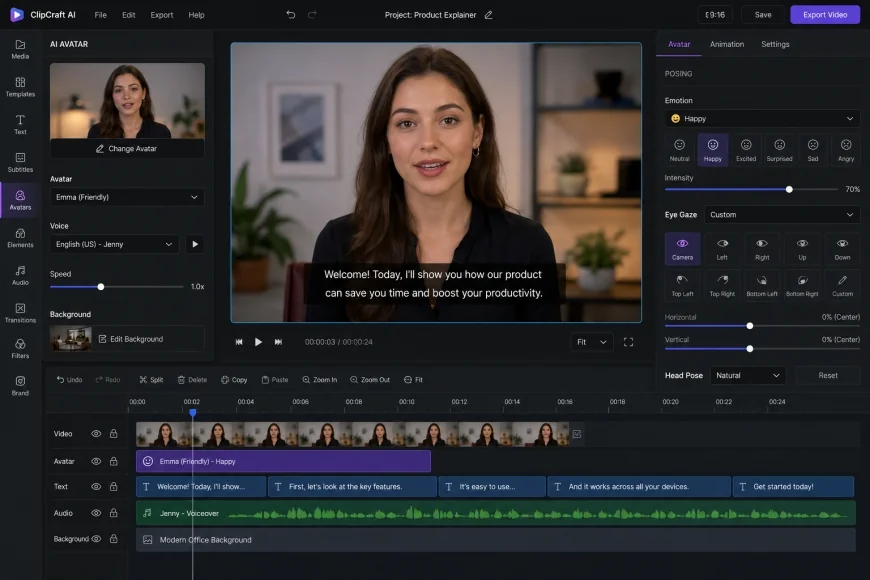Adjust the Horizontal gaze slider handle
Viewport: 870px width, 580px height.
pyautogui.click(x=750, y=326)
